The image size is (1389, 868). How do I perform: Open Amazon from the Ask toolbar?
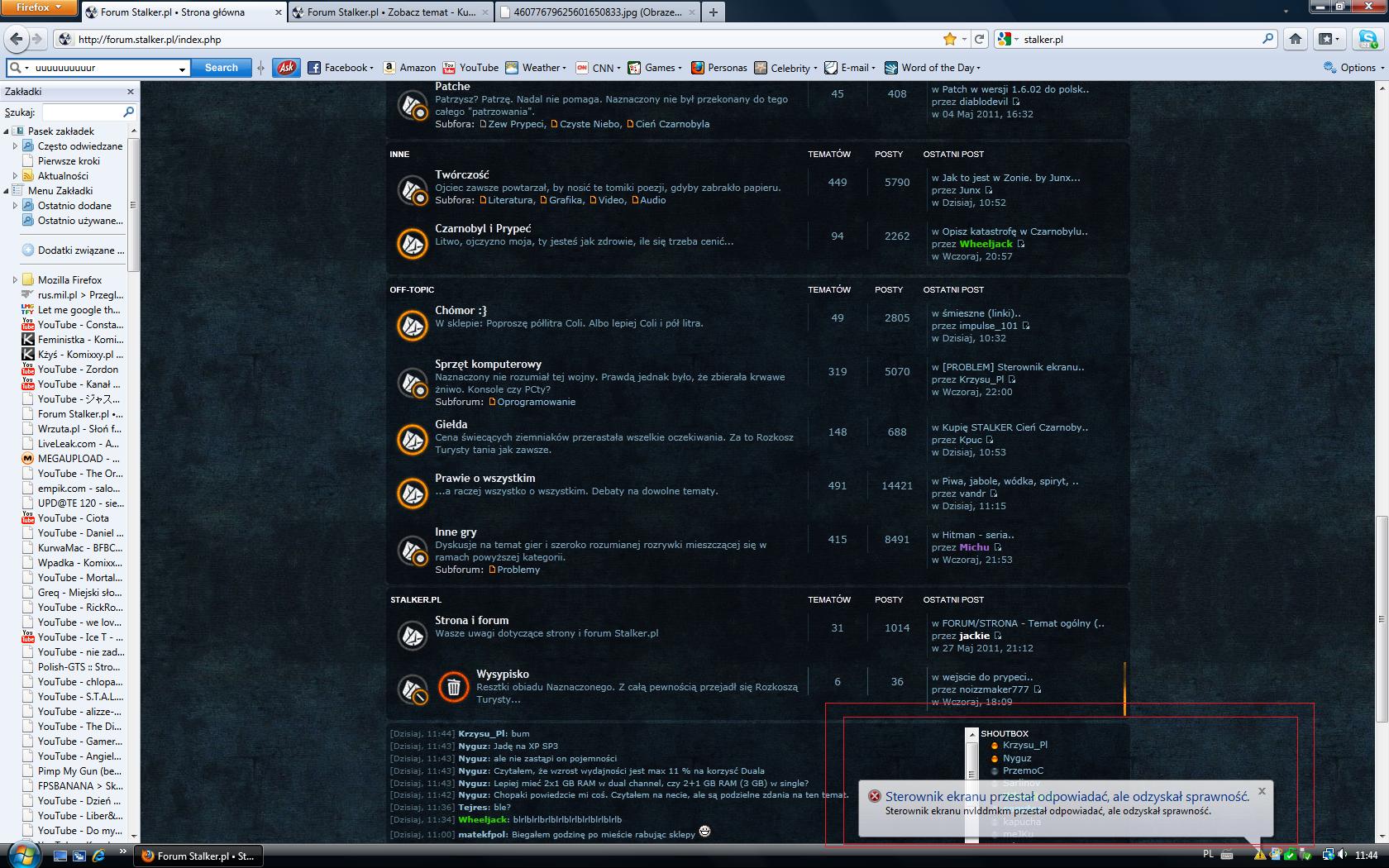point(409,68)
